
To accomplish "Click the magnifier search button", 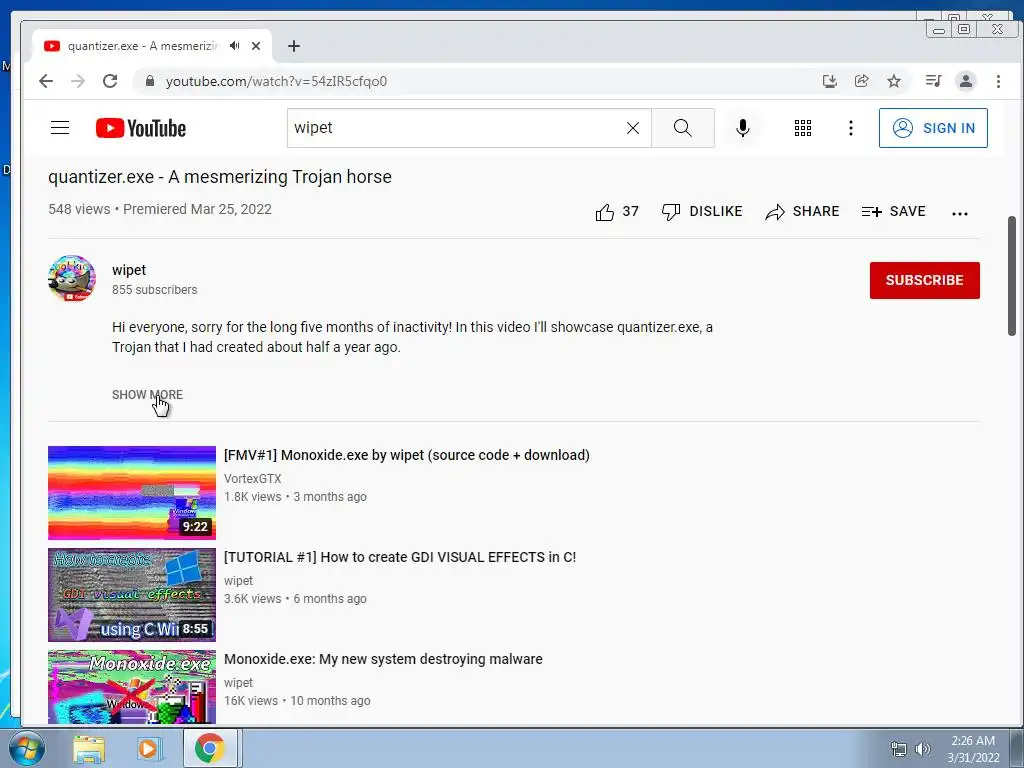I will click(x=682, y=128).
